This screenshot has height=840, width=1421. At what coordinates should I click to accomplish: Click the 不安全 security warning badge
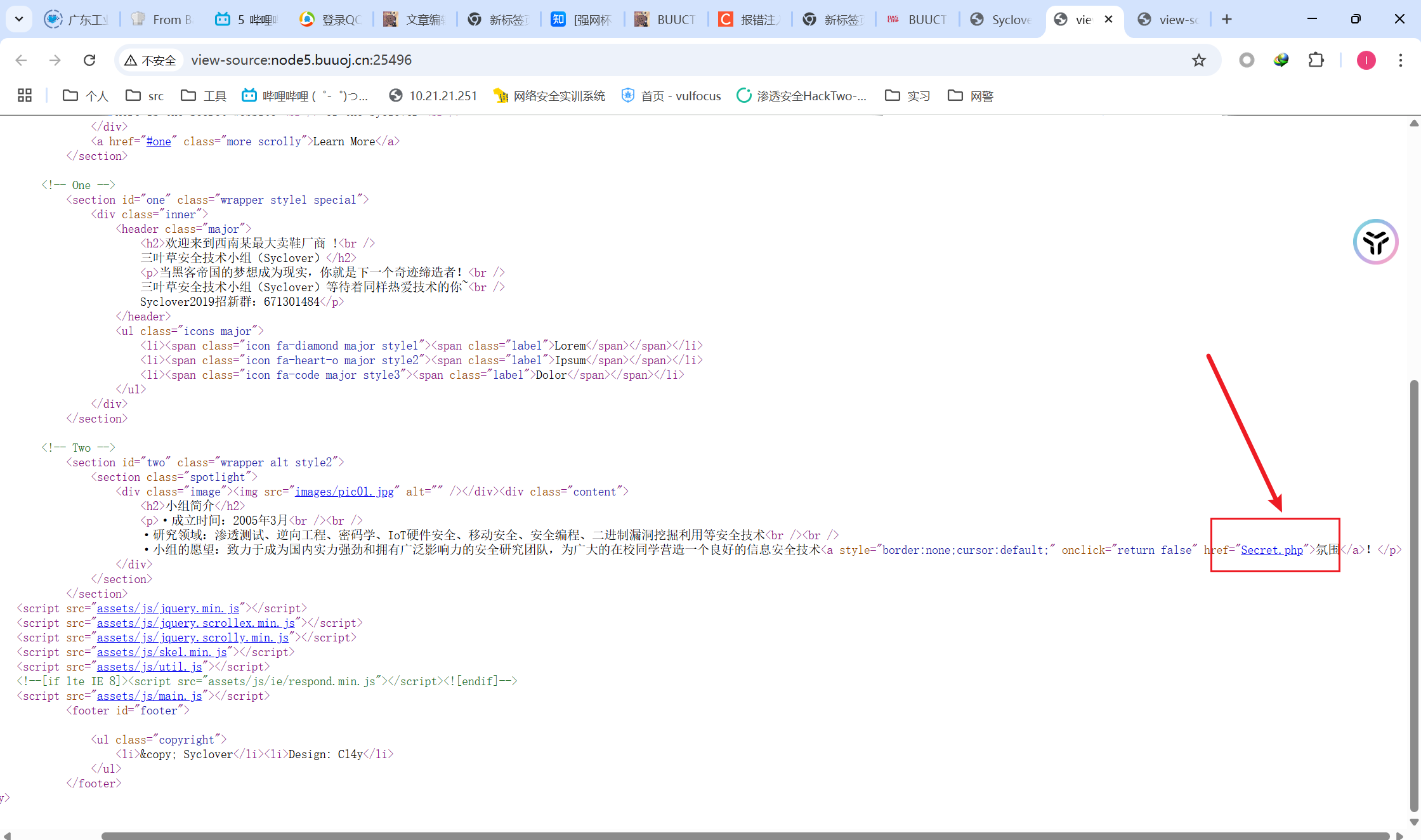coord(150,60)
